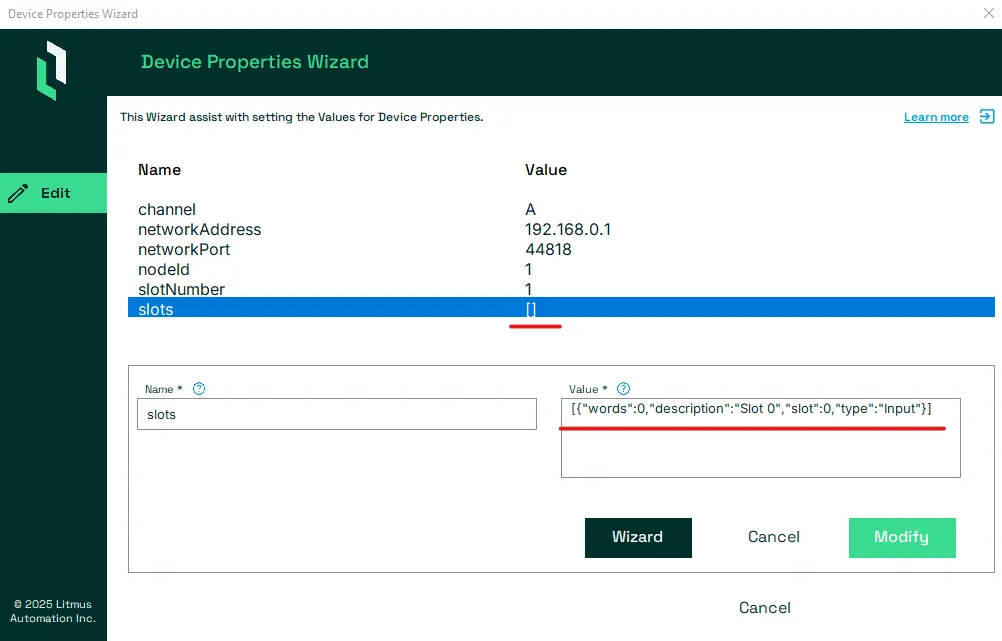Click the pencil Edit icon

(x=18, y=193)
